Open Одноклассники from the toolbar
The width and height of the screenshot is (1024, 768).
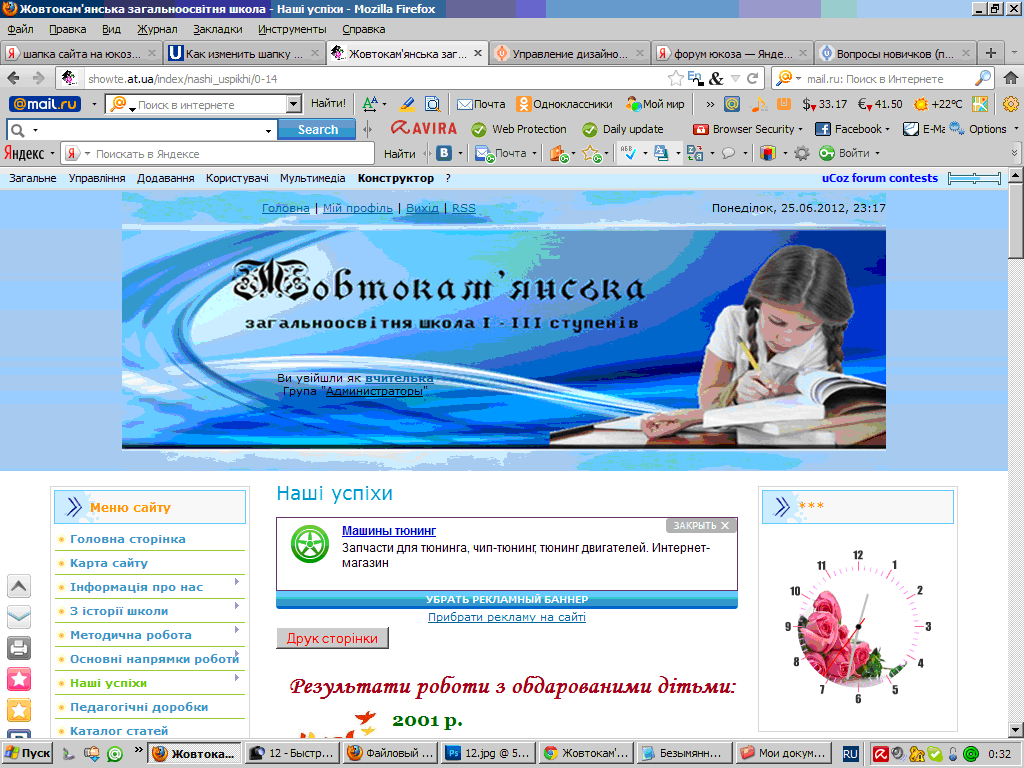pyautogui.click(x=564, y=104)
